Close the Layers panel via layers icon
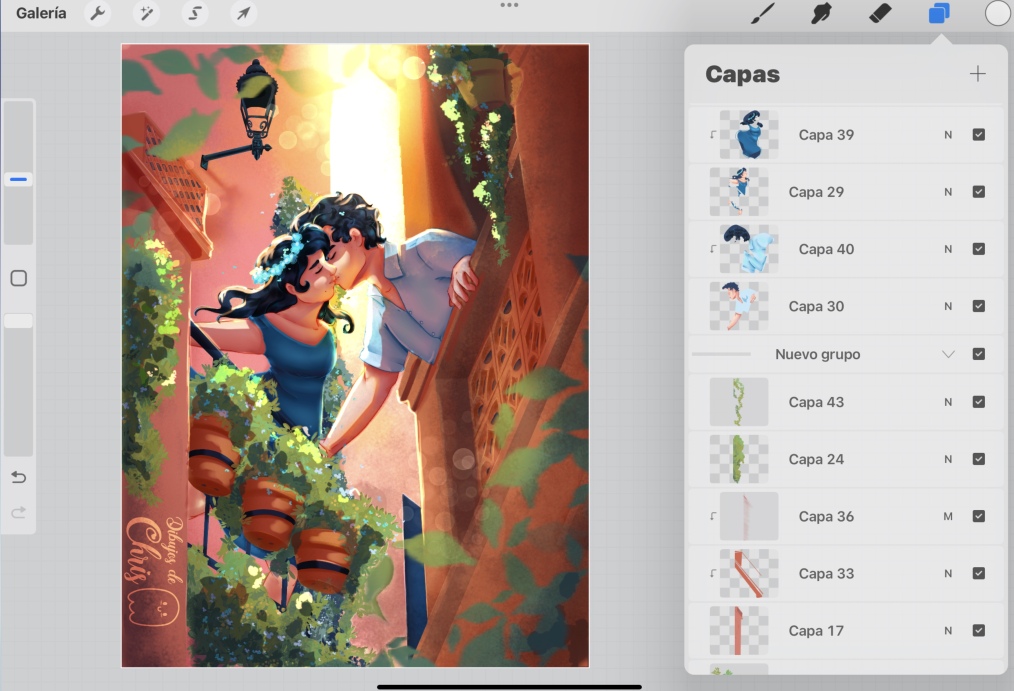Screen dimensions: 1014x691 [938, 14]
